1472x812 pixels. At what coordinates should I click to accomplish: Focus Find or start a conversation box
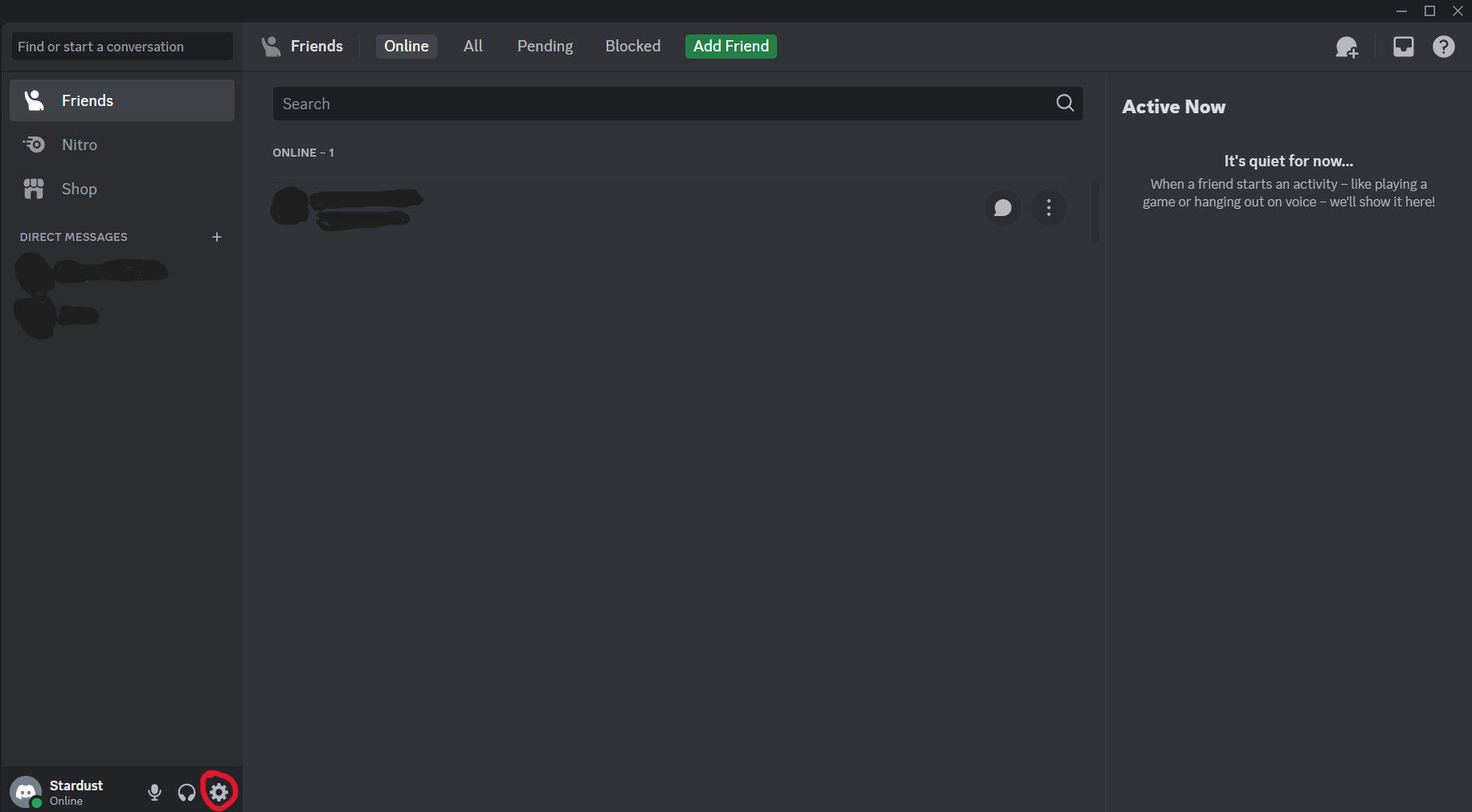[x=122, y=47]
